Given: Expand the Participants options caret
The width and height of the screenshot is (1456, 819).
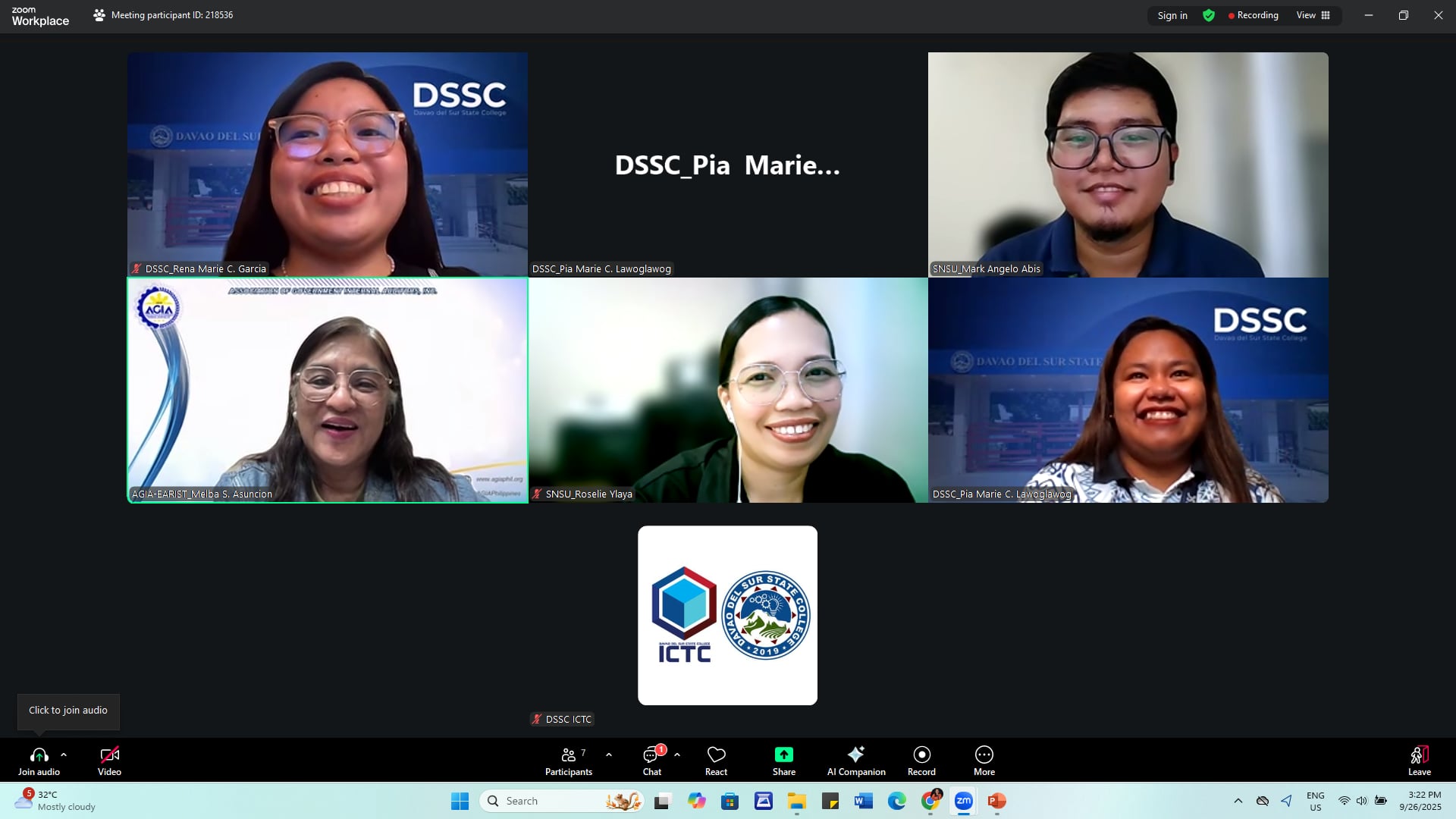Looking at the screenshot, I should coord(609,755).
